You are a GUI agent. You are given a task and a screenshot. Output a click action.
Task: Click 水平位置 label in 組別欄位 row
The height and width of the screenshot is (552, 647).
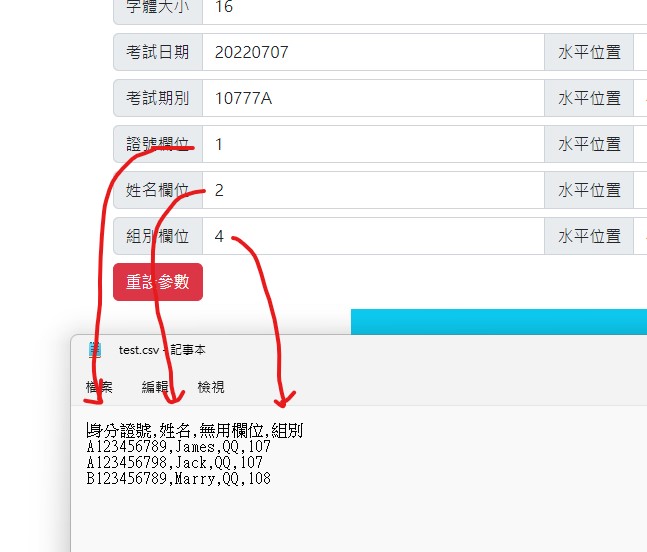589,236
